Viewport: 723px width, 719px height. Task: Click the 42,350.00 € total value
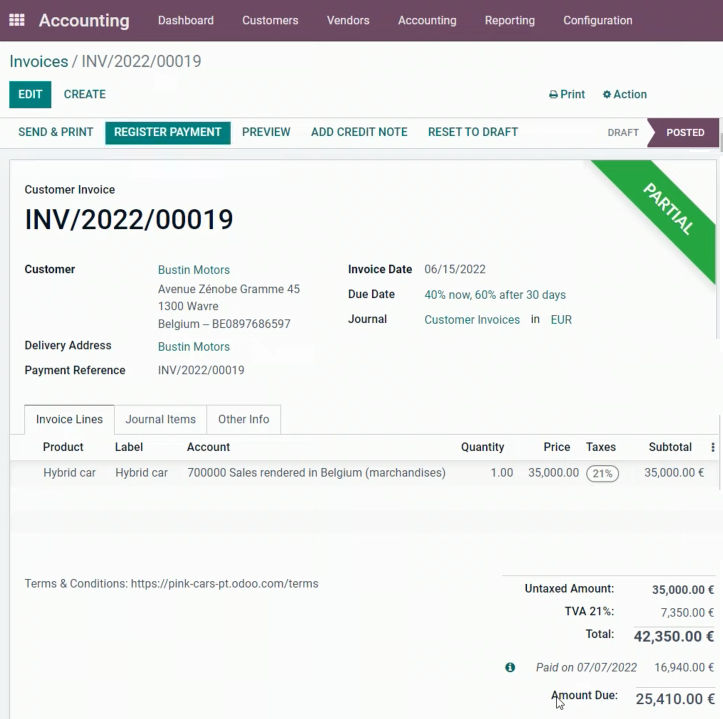674,636
